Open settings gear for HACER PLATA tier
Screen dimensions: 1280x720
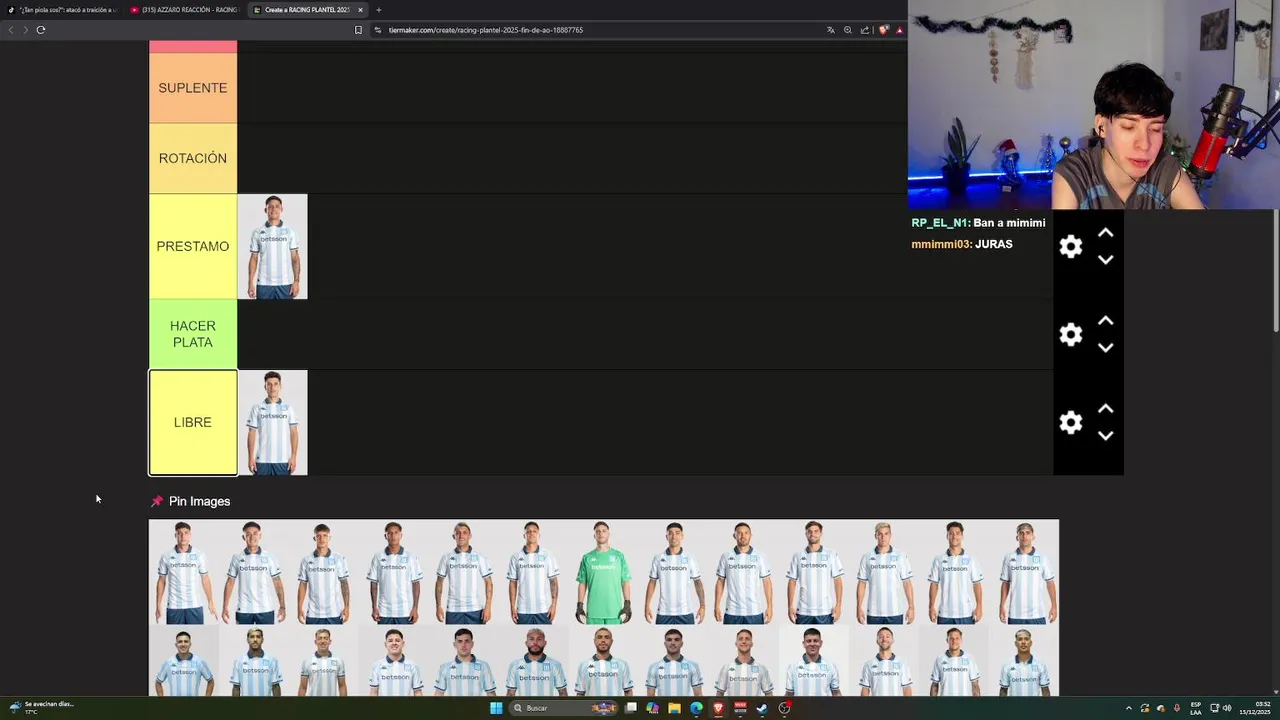click(1071, 334)
